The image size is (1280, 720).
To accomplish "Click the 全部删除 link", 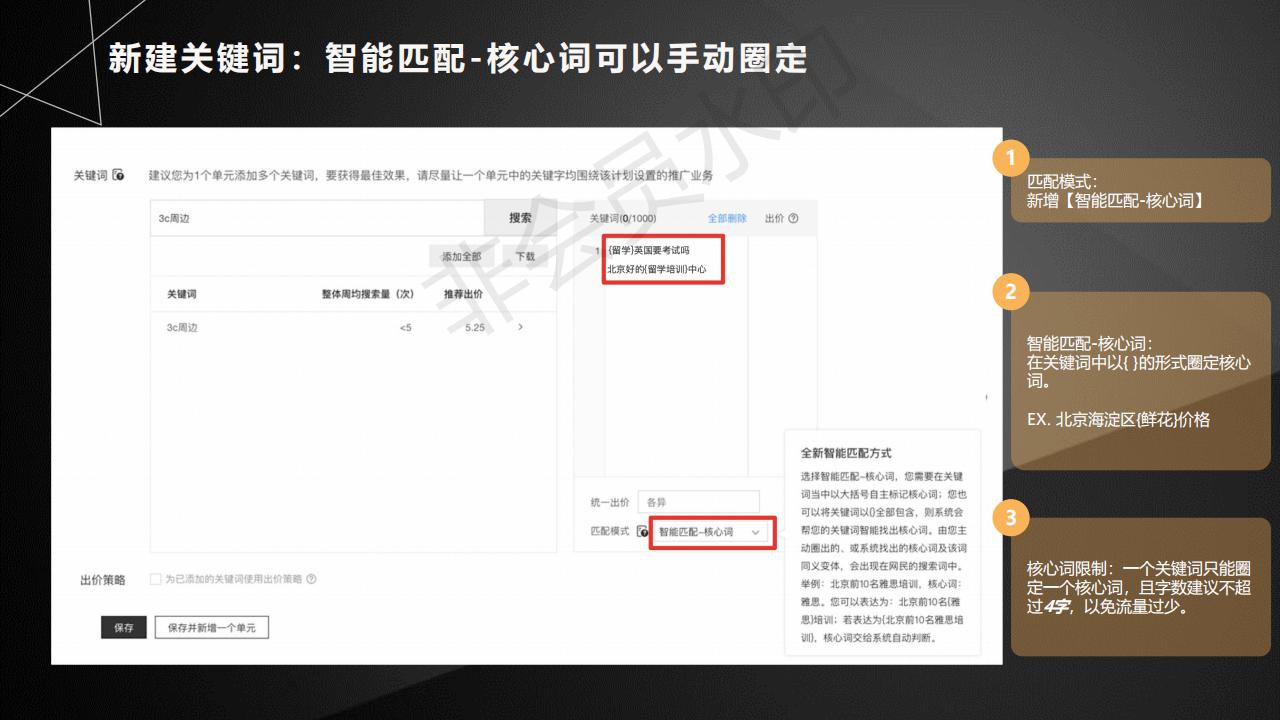I will tap(727, 218).
